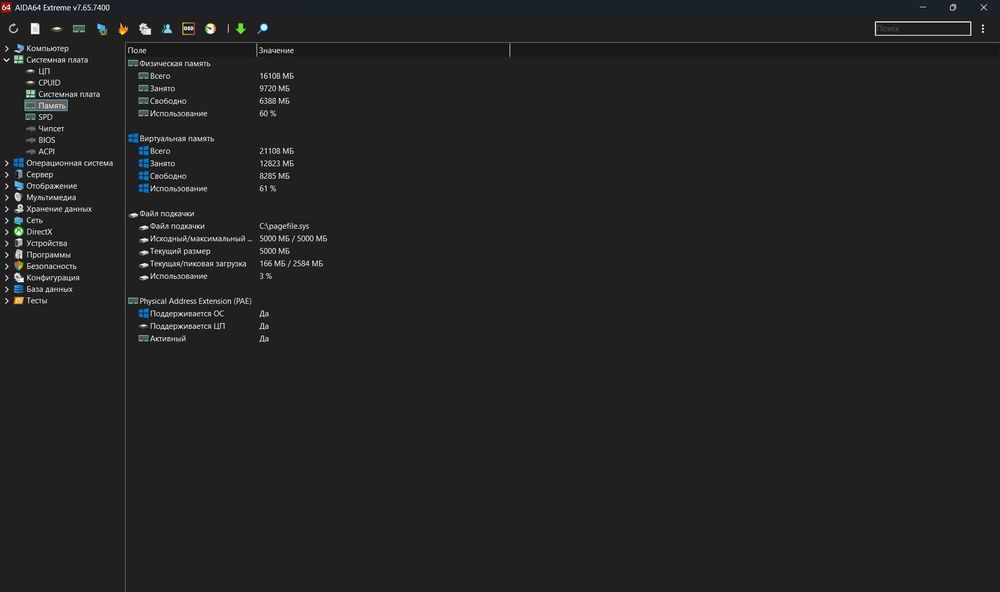This screenshot has width=1000, height=592.
Task: Expand the Сервер tree node
Action: (x=7, y=175)
